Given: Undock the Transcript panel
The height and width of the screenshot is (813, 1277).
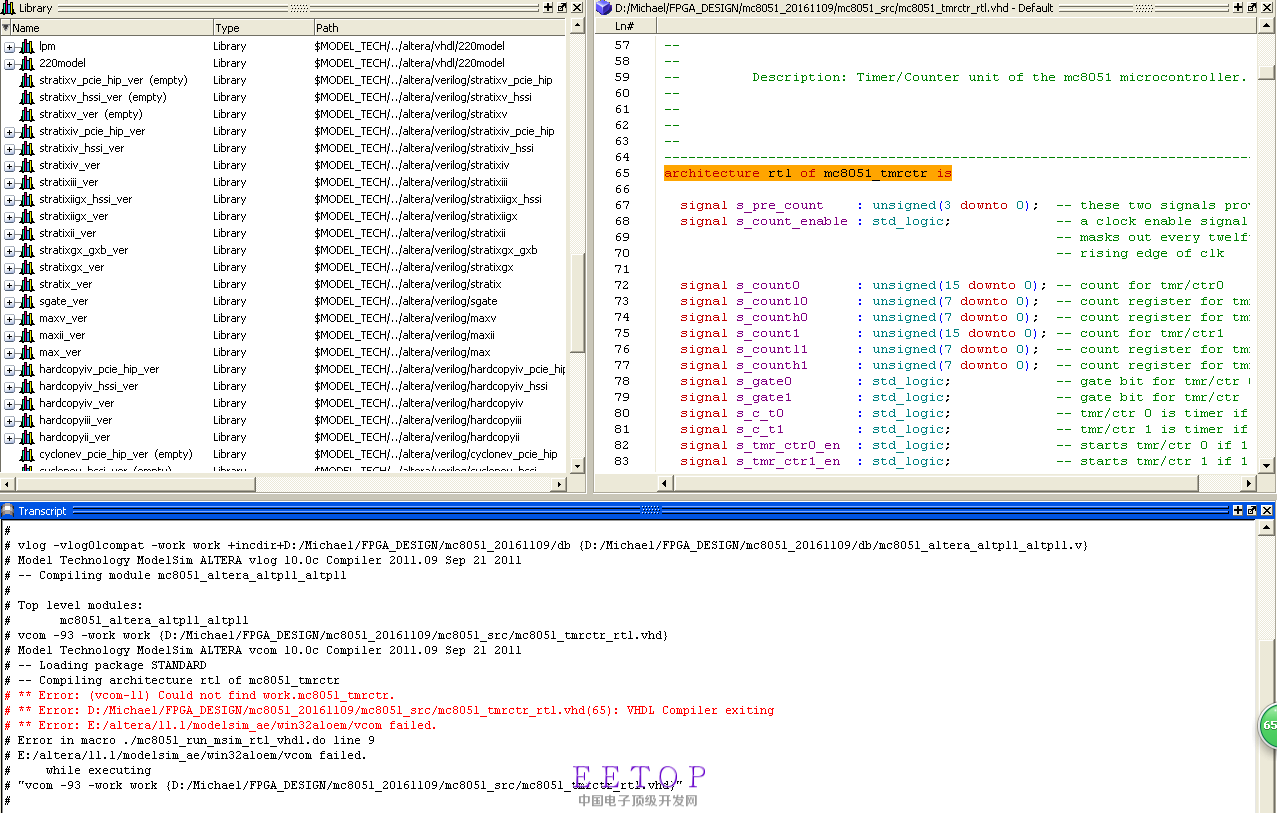Looking at the screenshot, I should (x=1253, y=510).
